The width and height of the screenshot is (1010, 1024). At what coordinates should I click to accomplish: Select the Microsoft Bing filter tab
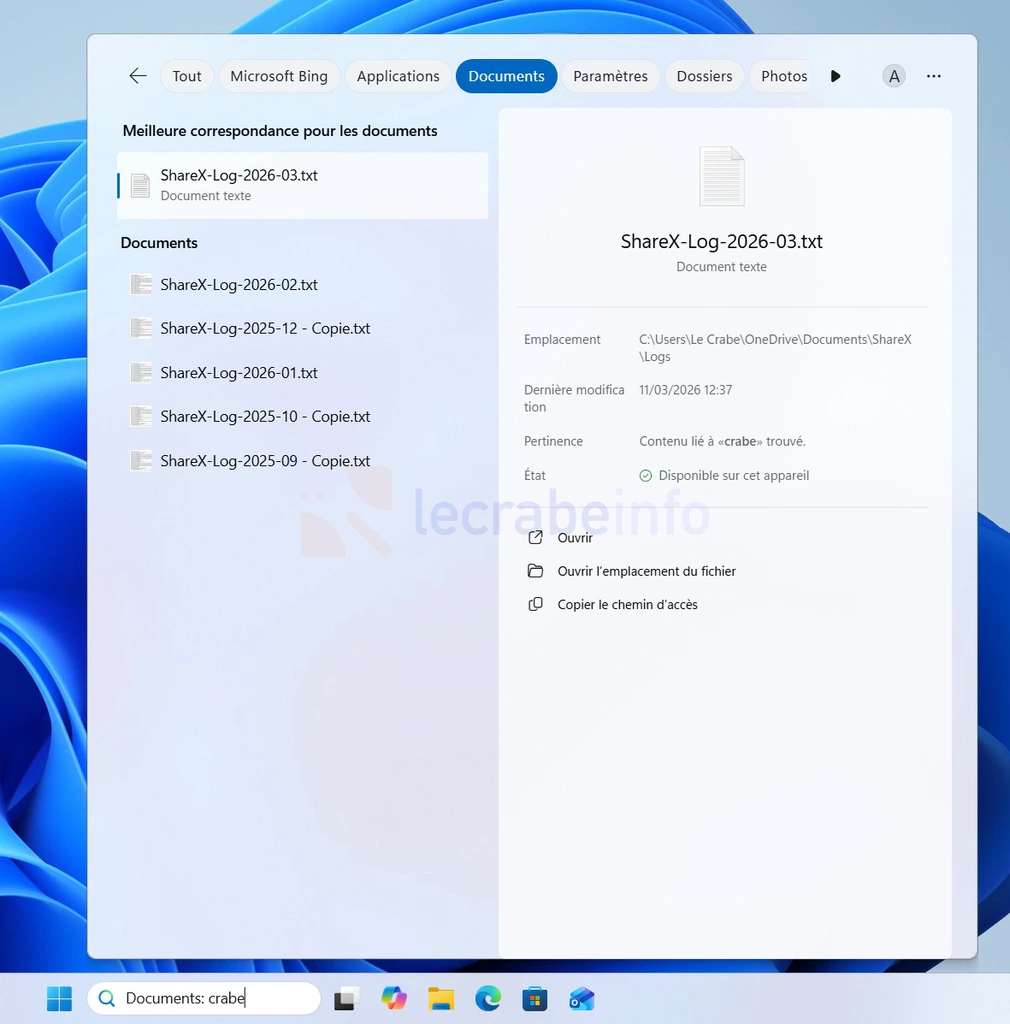(279, 76)
